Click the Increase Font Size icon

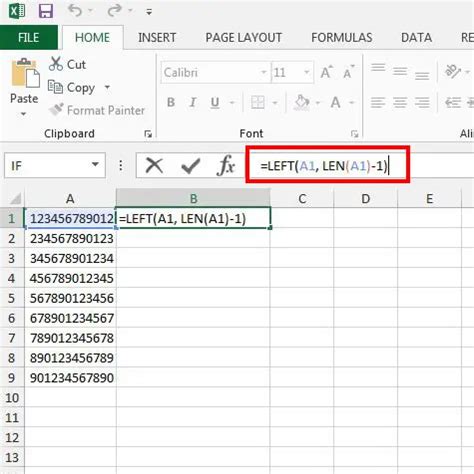[x=326, y=72]
